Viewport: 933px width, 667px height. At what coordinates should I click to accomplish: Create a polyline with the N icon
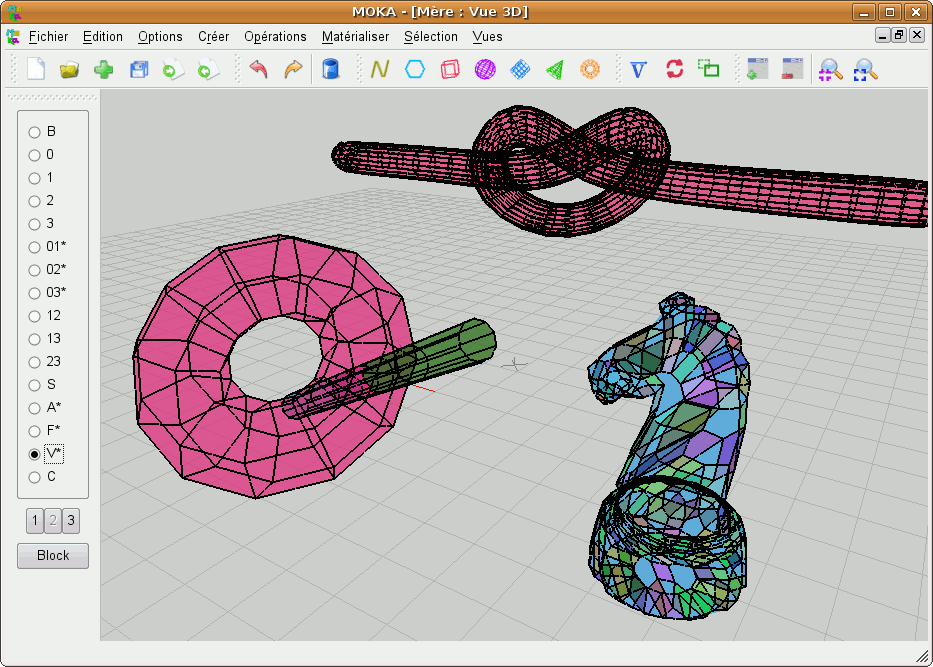[x=380, y=69]
